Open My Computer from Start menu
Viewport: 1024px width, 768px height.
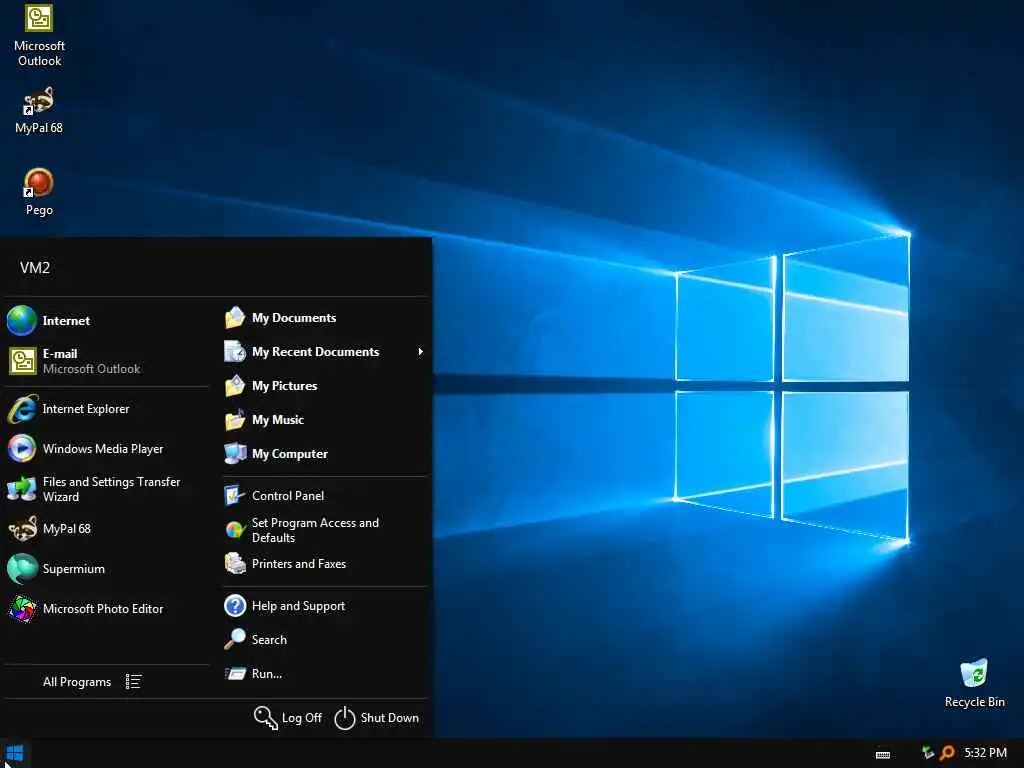tap(325, 454)
